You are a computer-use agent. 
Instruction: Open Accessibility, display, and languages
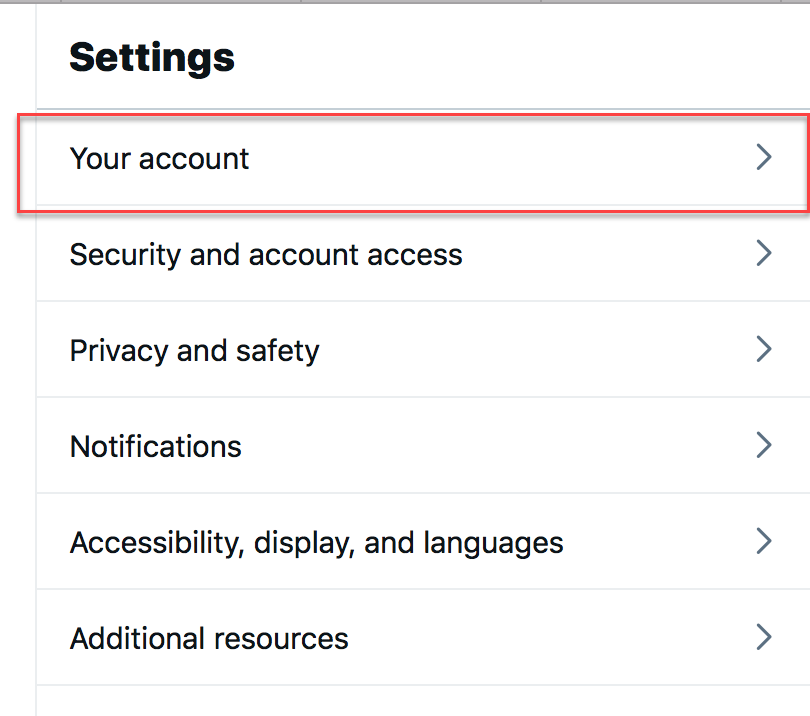(400, 542)
